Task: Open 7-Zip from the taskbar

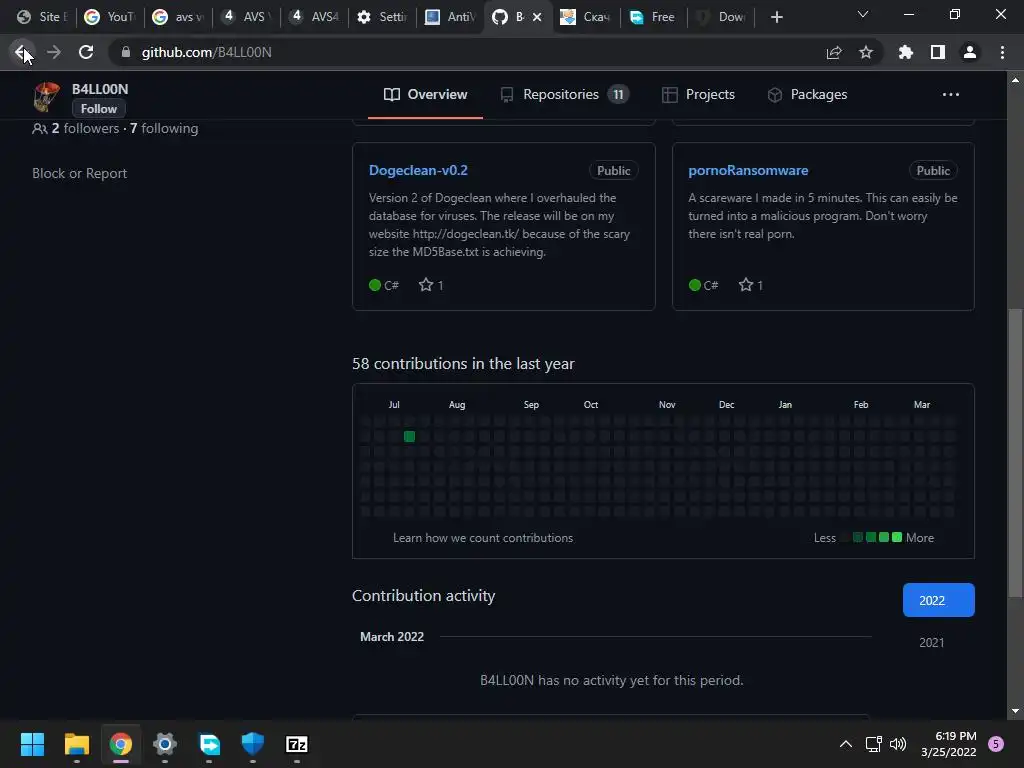Action: click(x=296, y=744)
